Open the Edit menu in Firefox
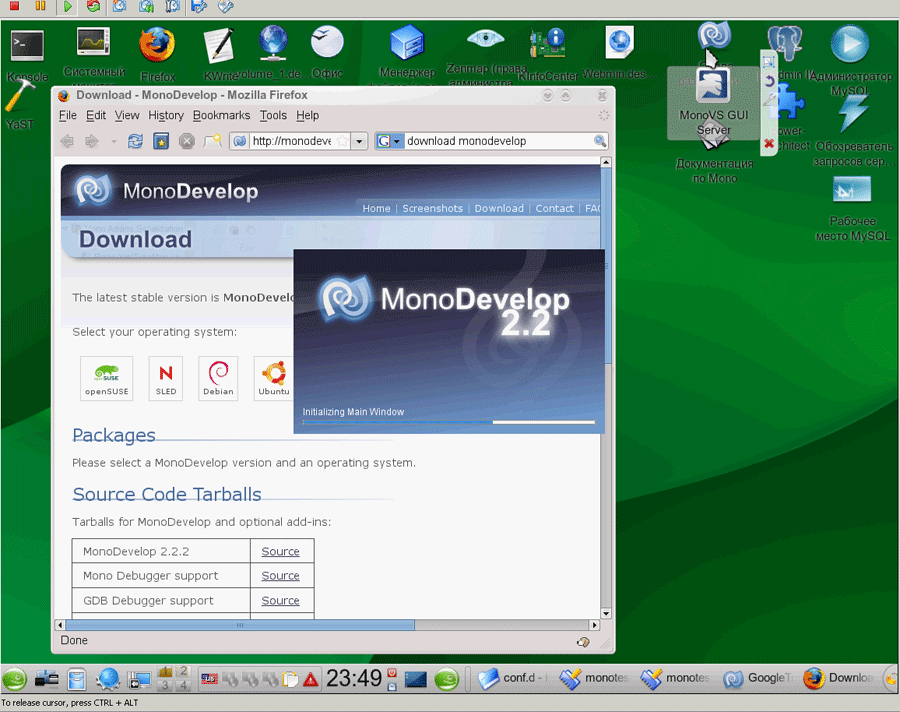The height and width of the screenshot is (712, 900). point(96,115)
